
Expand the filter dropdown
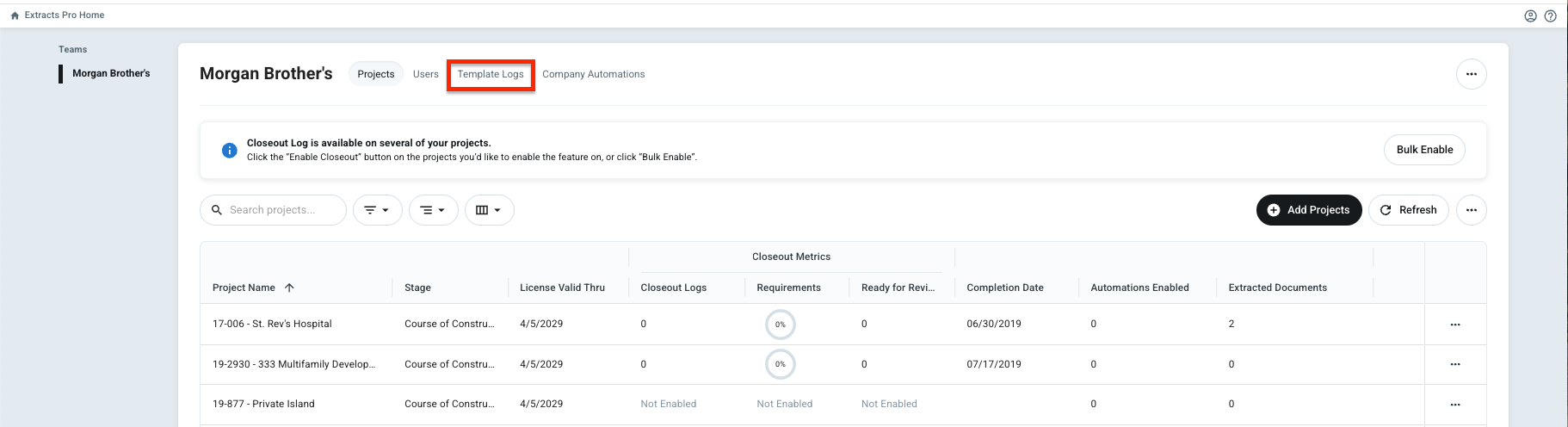377,210
